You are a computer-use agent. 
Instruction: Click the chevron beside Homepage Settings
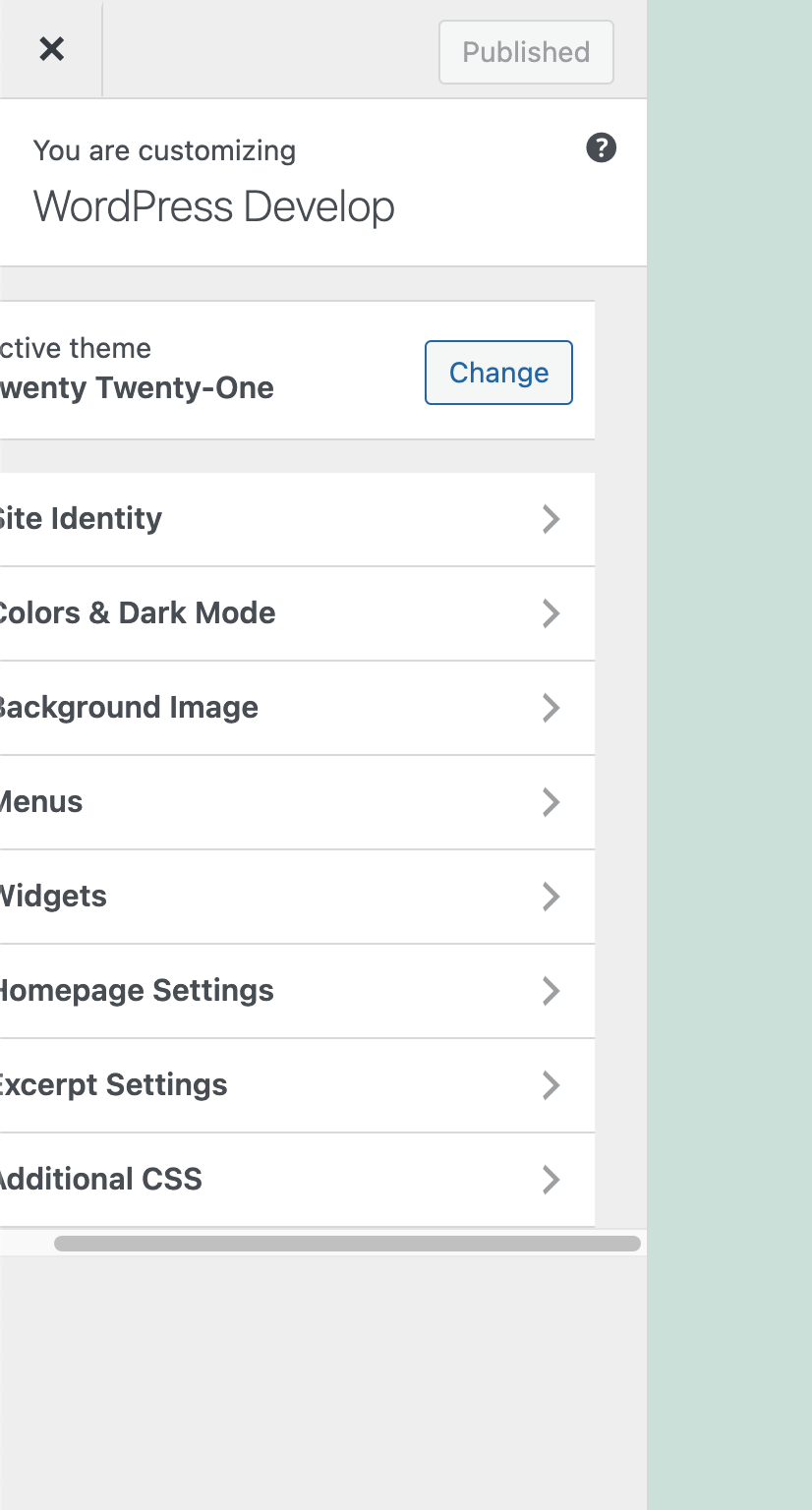[x=551, y=991]
